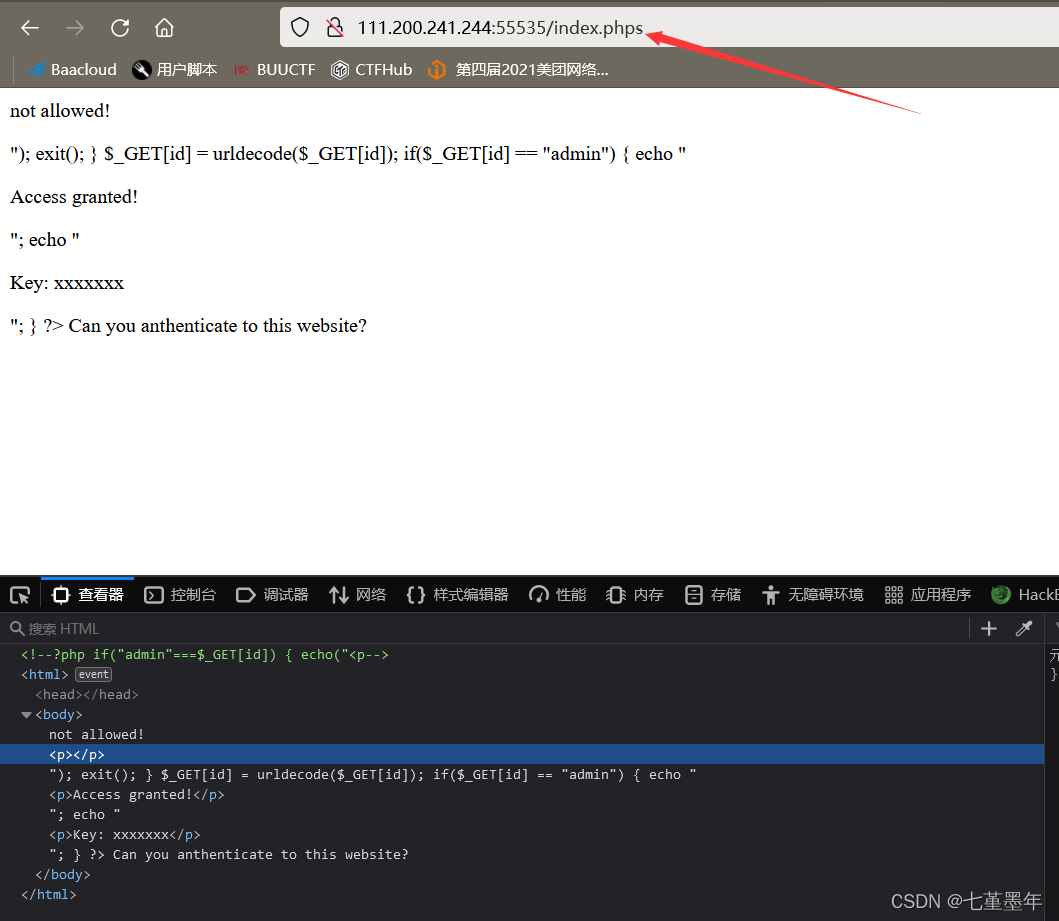Screen dimensions: 1059x921
Task: Select the closing body tag
Action: pos(62,874)
